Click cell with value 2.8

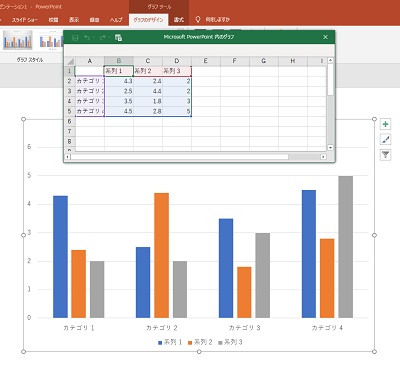(148, 111)
